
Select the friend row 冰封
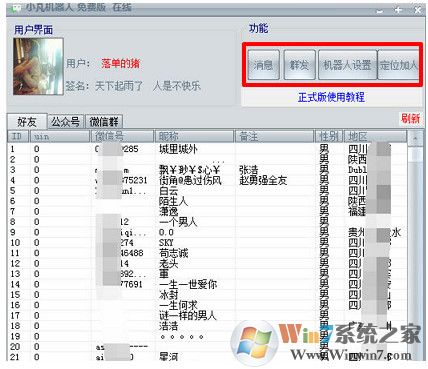(208, 295)
